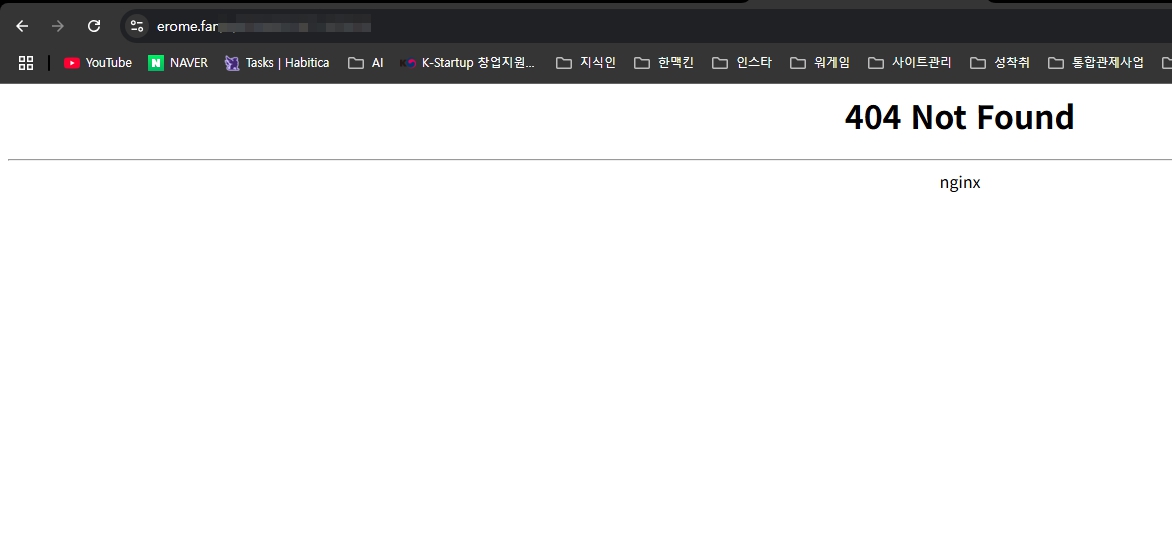
Task: Click the browser back arrow
Action: pos(22,26)
